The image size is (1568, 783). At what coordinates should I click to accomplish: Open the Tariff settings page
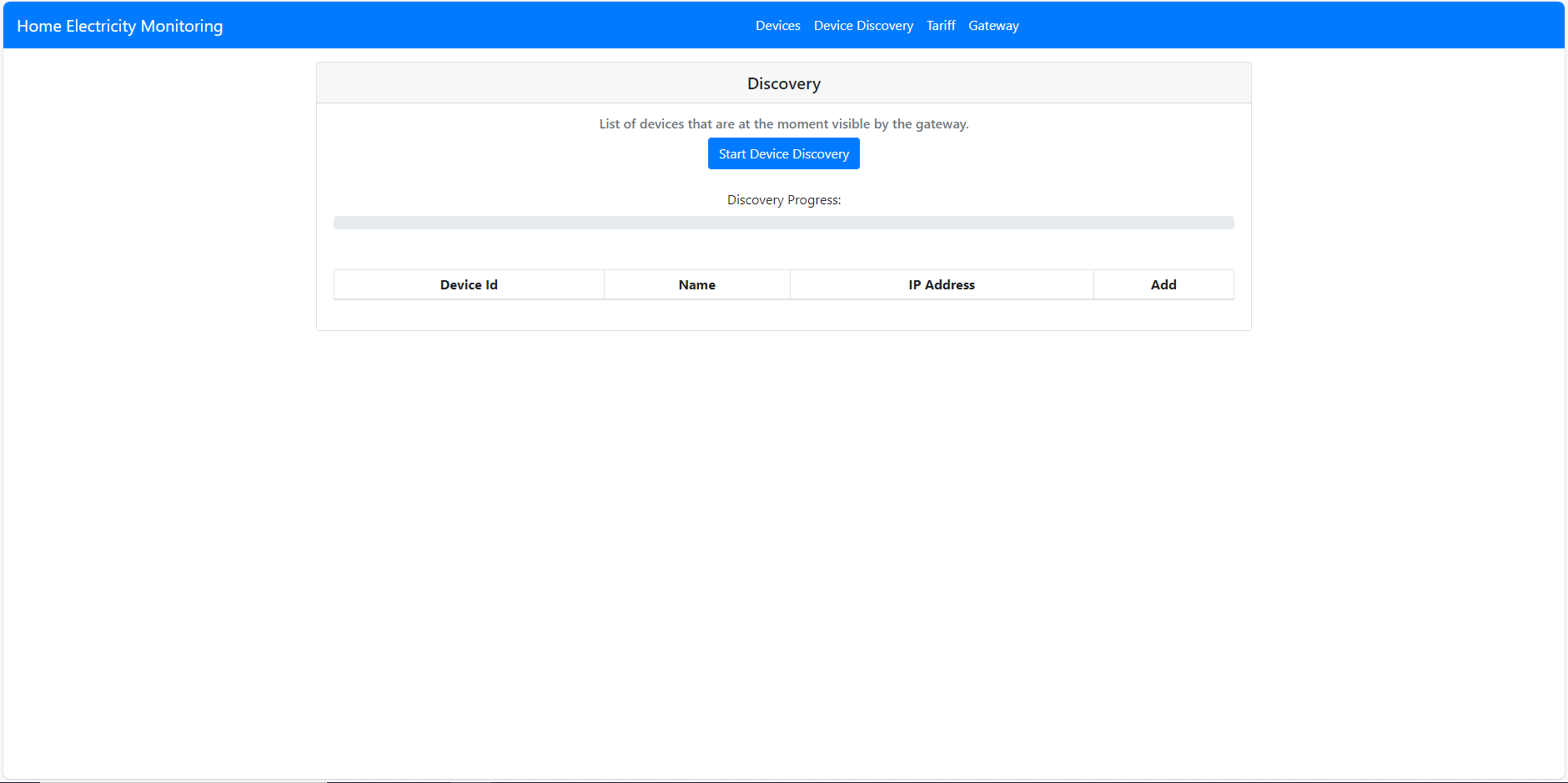(x=941, y=25)
